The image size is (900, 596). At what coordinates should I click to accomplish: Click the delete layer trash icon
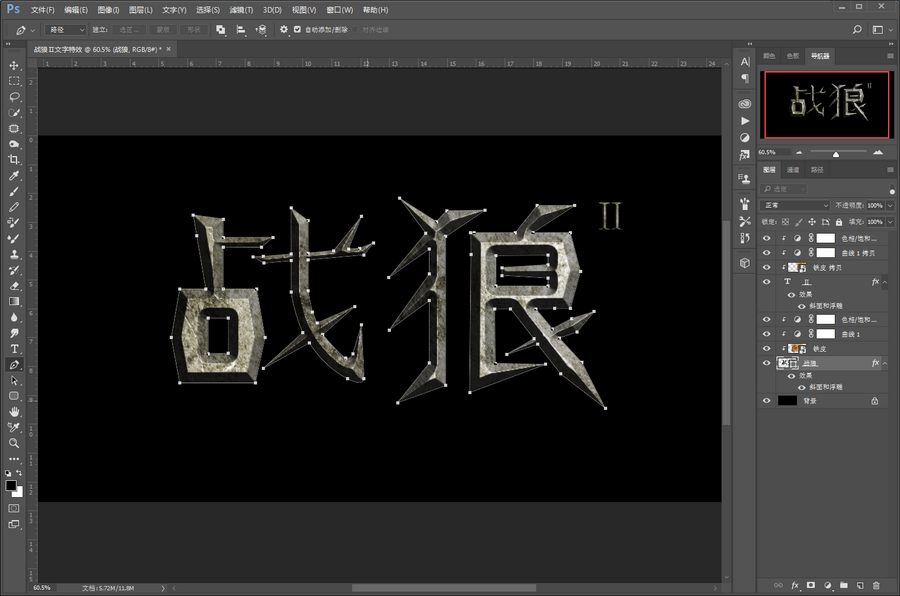tap(877, 584)
